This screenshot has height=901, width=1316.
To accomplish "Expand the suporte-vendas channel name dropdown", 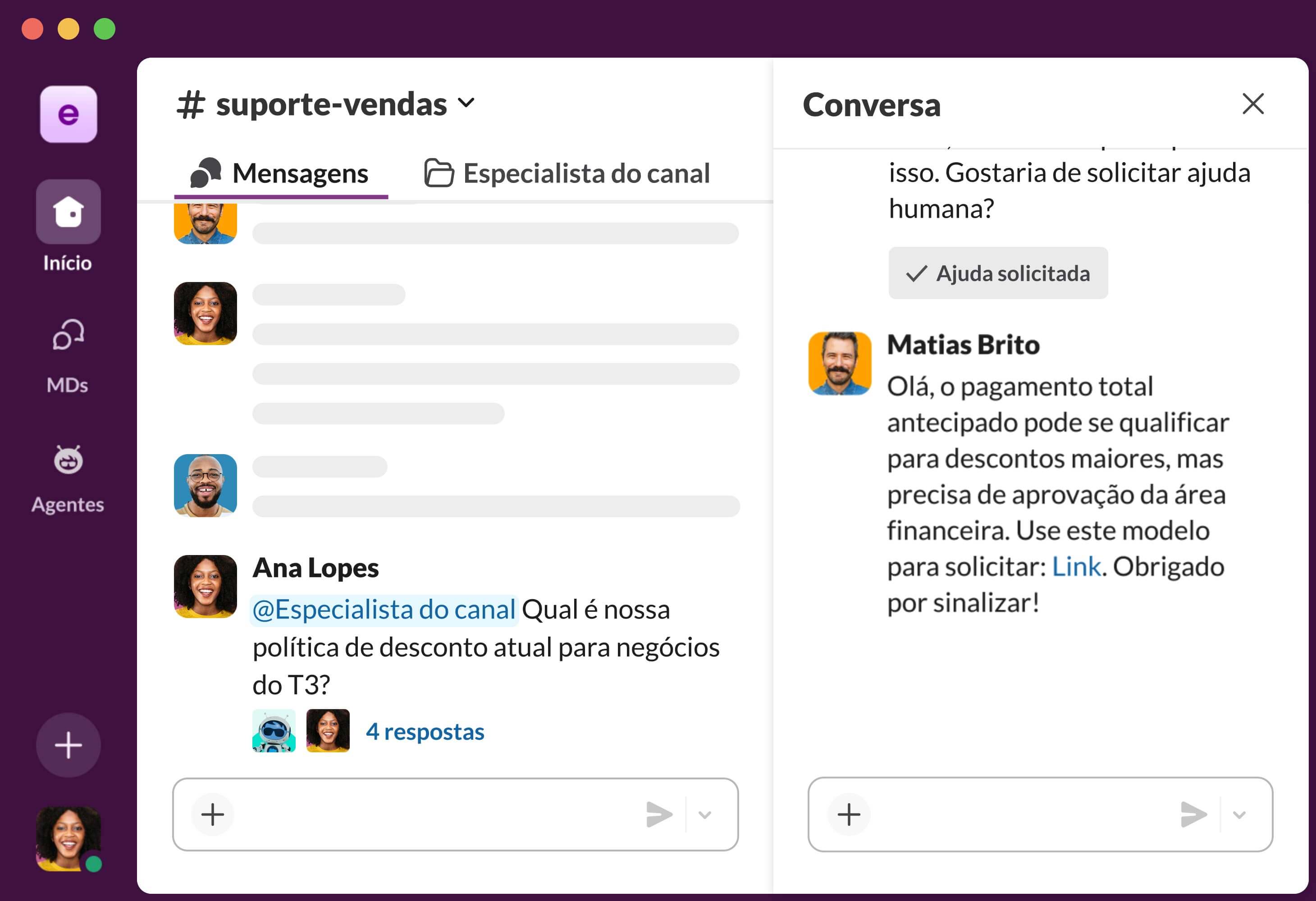I will [466, 103].
